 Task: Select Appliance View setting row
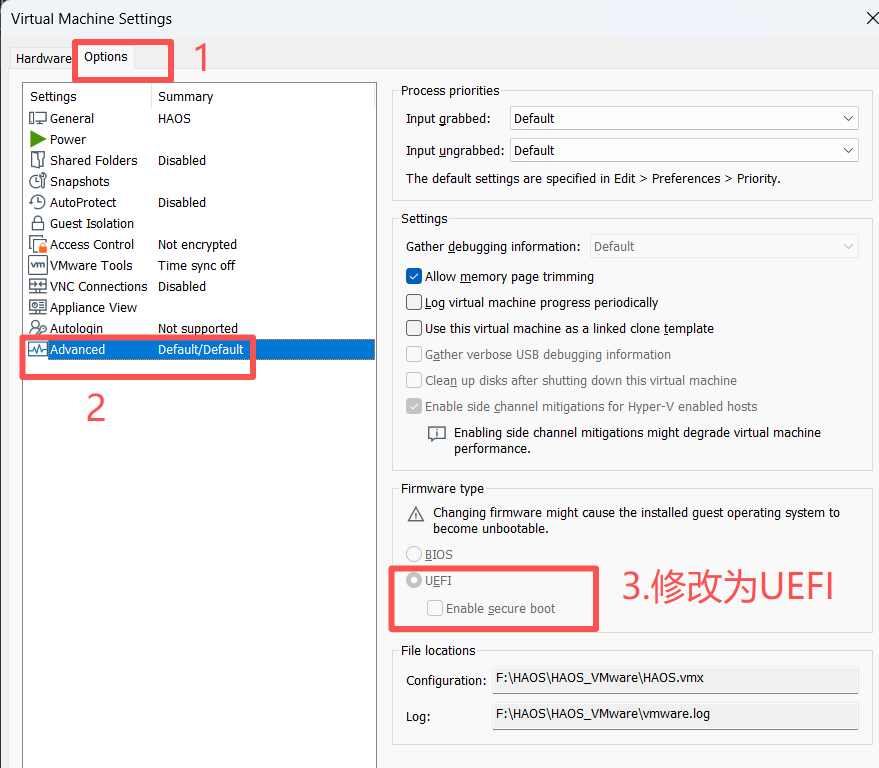(199, 307)
